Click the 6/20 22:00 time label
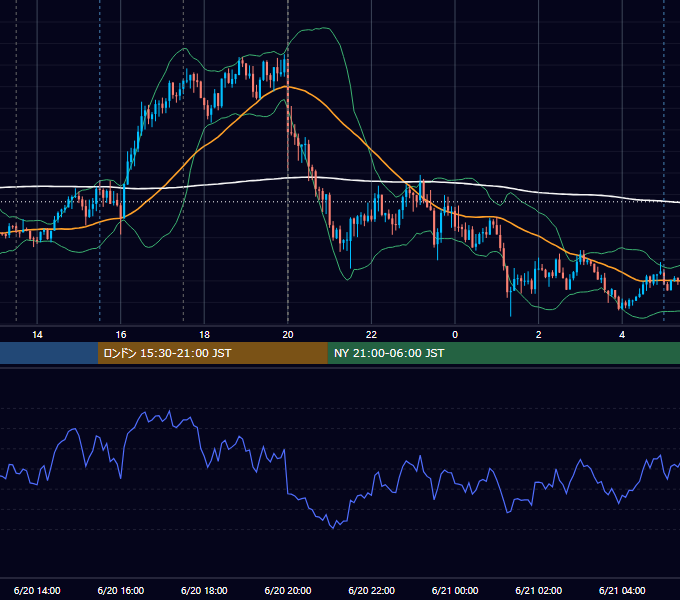Image resolution: width=680 pixels, height=600 pixels. tap(372, 590)
